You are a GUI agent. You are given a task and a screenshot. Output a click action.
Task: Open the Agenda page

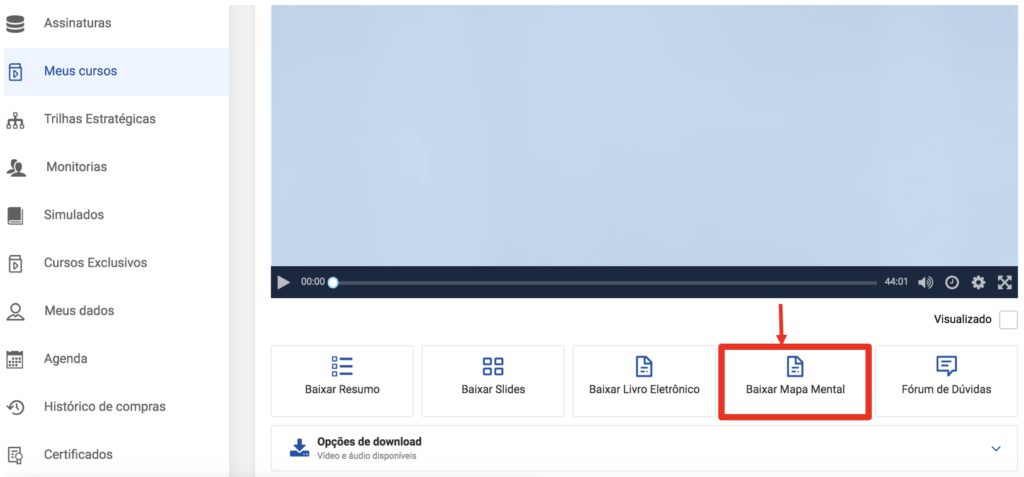pos(65,359)
